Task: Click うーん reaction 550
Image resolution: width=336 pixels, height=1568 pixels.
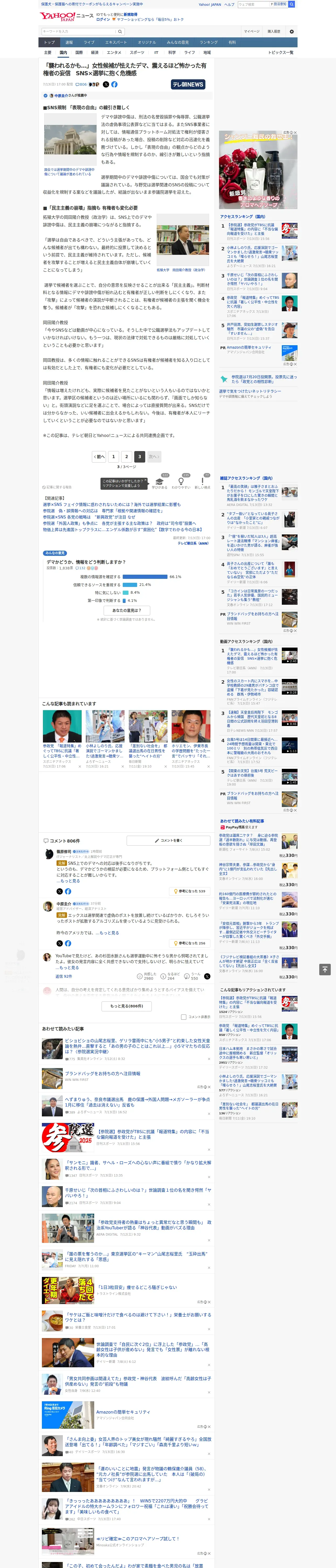Action: (192, 976)
